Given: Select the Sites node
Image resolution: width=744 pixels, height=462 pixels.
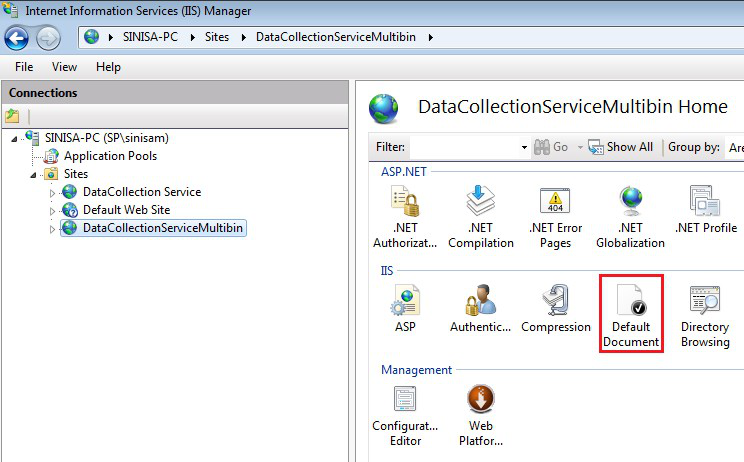Looking at the screenshot, I should coord(76,174).
